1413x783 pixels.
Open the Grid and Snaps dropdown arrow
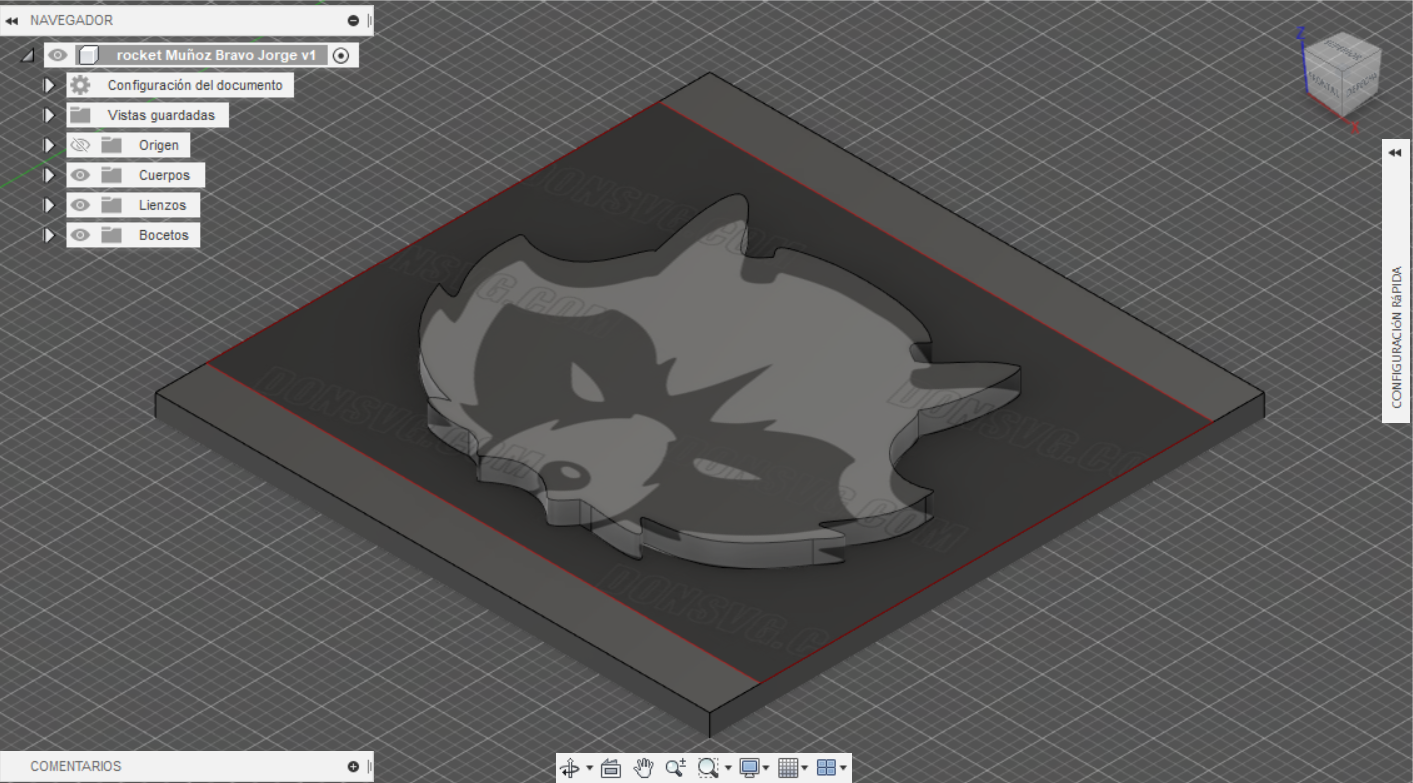point(805,768)
